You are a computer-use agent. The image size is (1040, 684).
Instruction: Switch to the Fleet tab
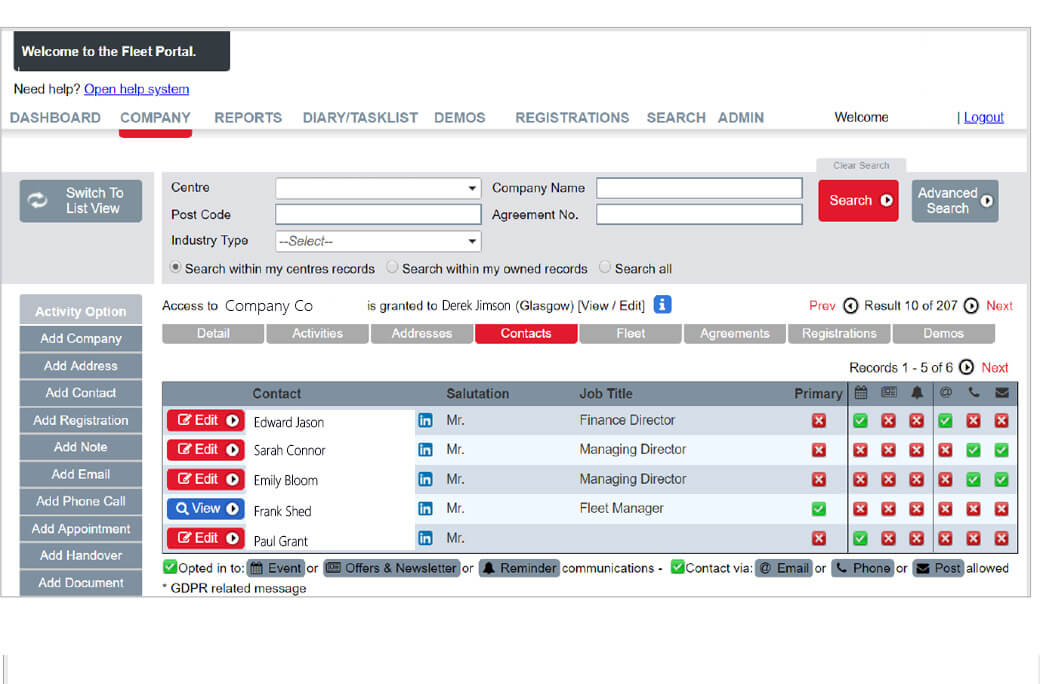(x=630, y=334)
